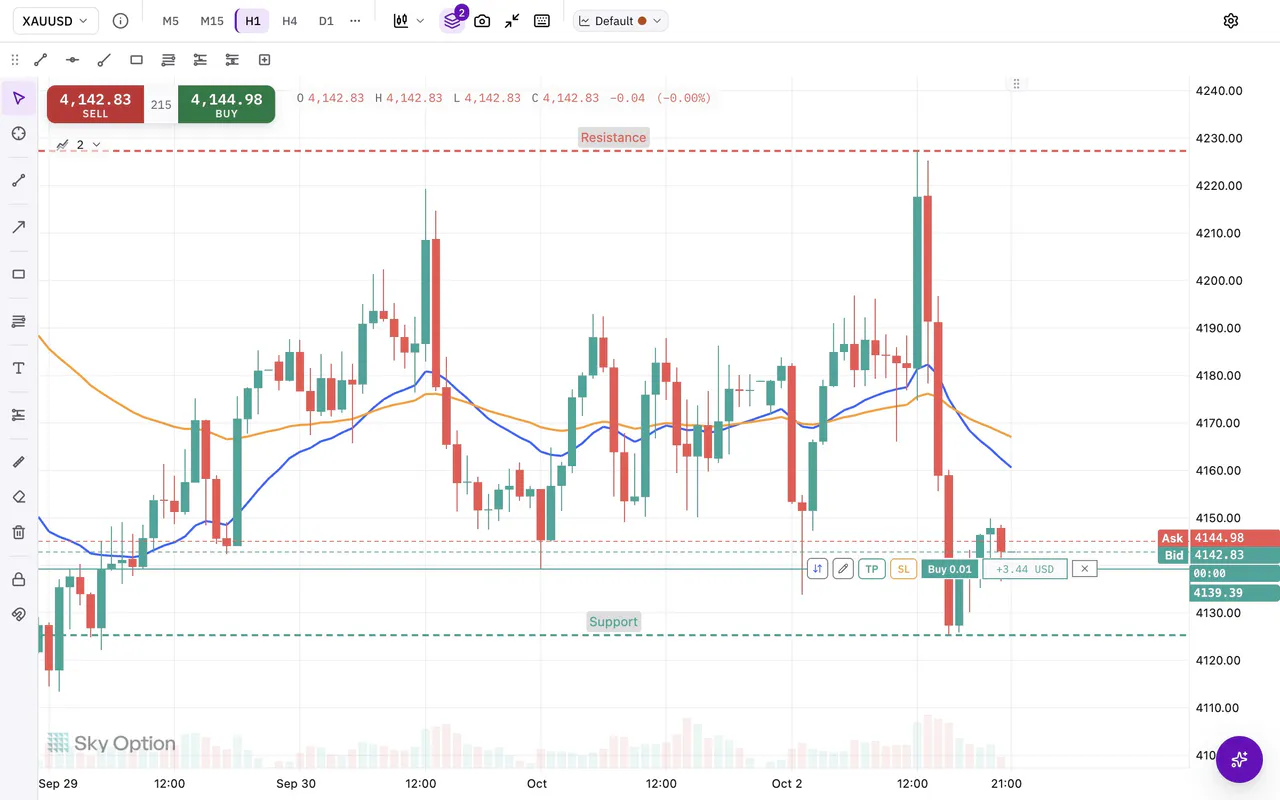1280x800 pixels.
Task: Open the Default template dropdown
Action: click(x=621, y=21)
